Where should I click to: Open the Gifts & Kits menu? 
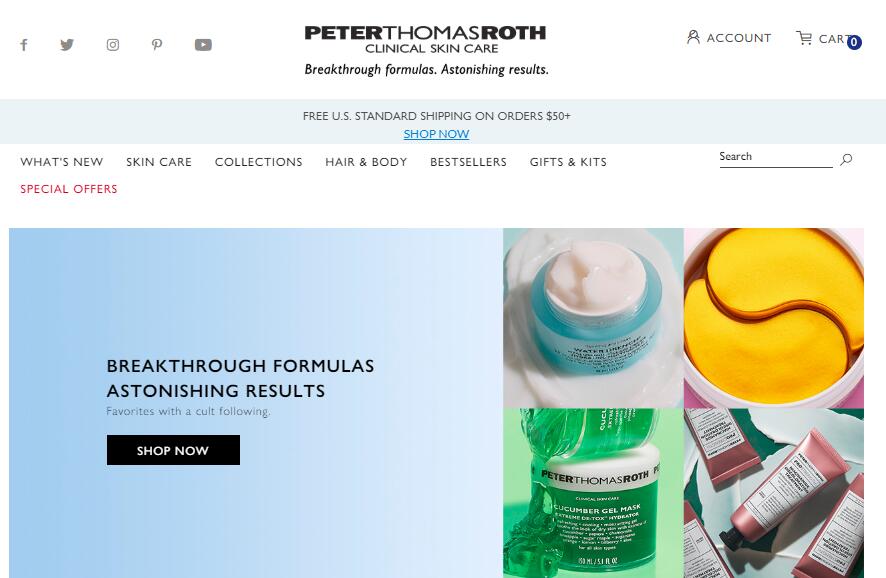(568, 162)
